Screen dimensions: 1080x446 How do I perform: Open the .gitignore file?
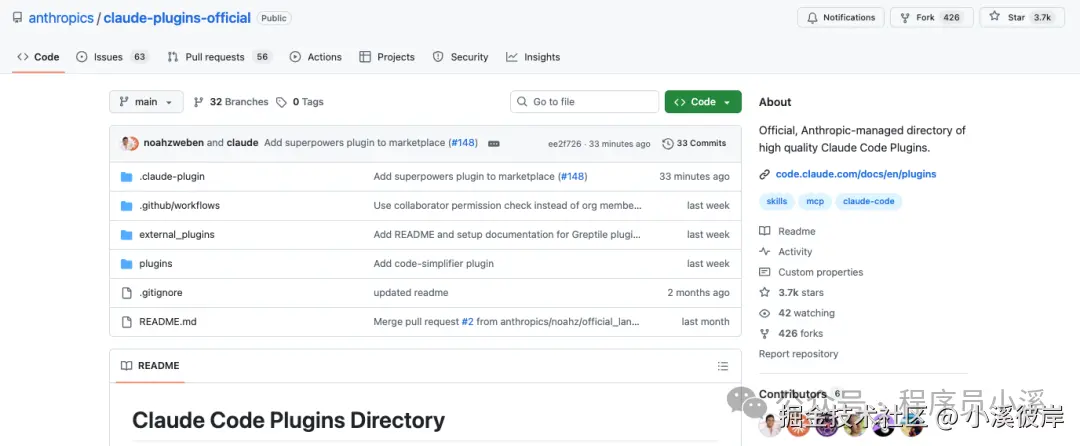coord(160,293)
